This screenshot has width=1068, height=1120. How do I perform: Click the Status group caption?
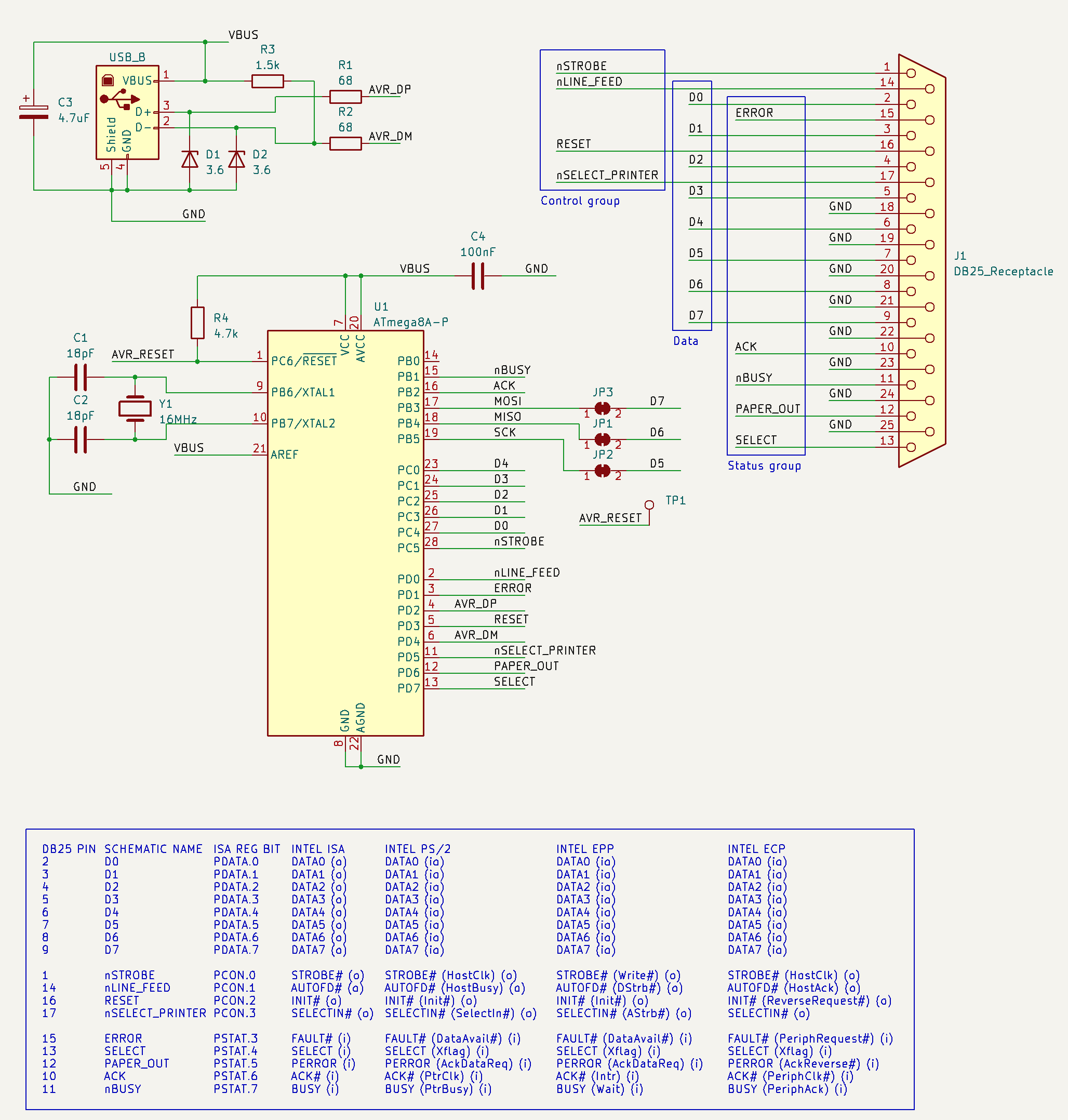[x=764, y=466]
